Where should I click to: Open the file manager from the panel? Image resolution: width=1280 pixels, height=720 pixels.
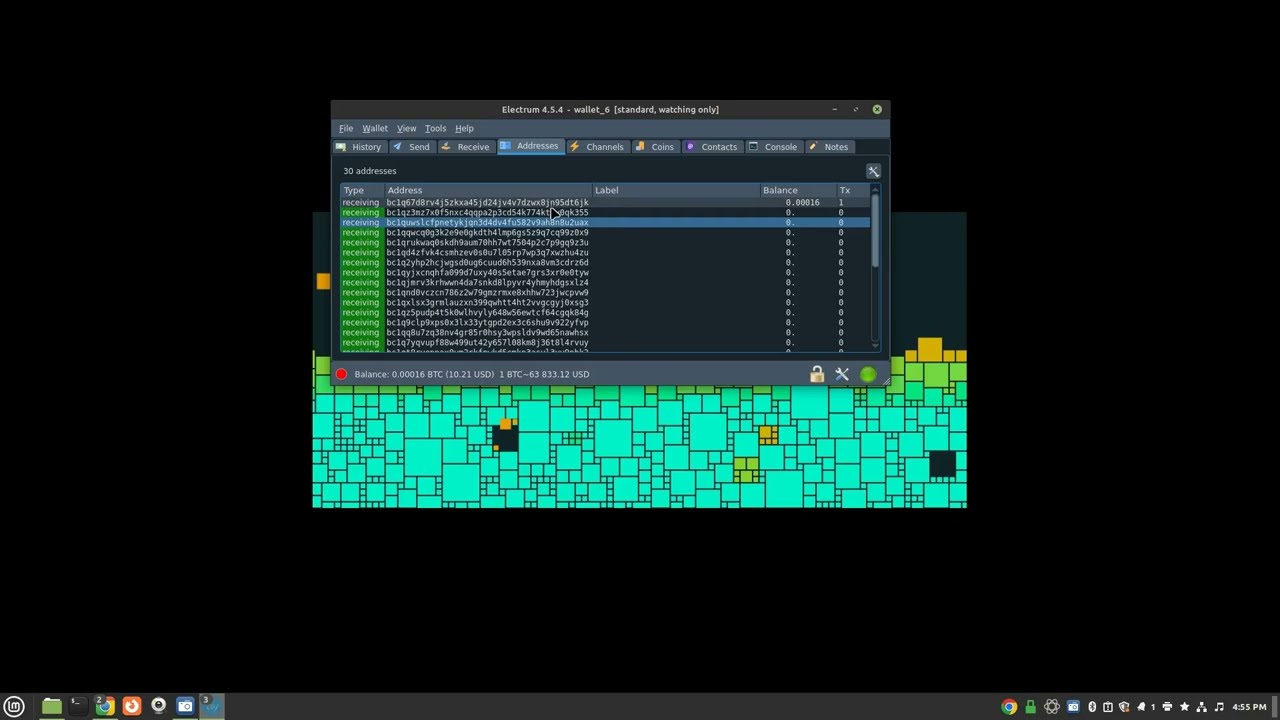(52, 706)
